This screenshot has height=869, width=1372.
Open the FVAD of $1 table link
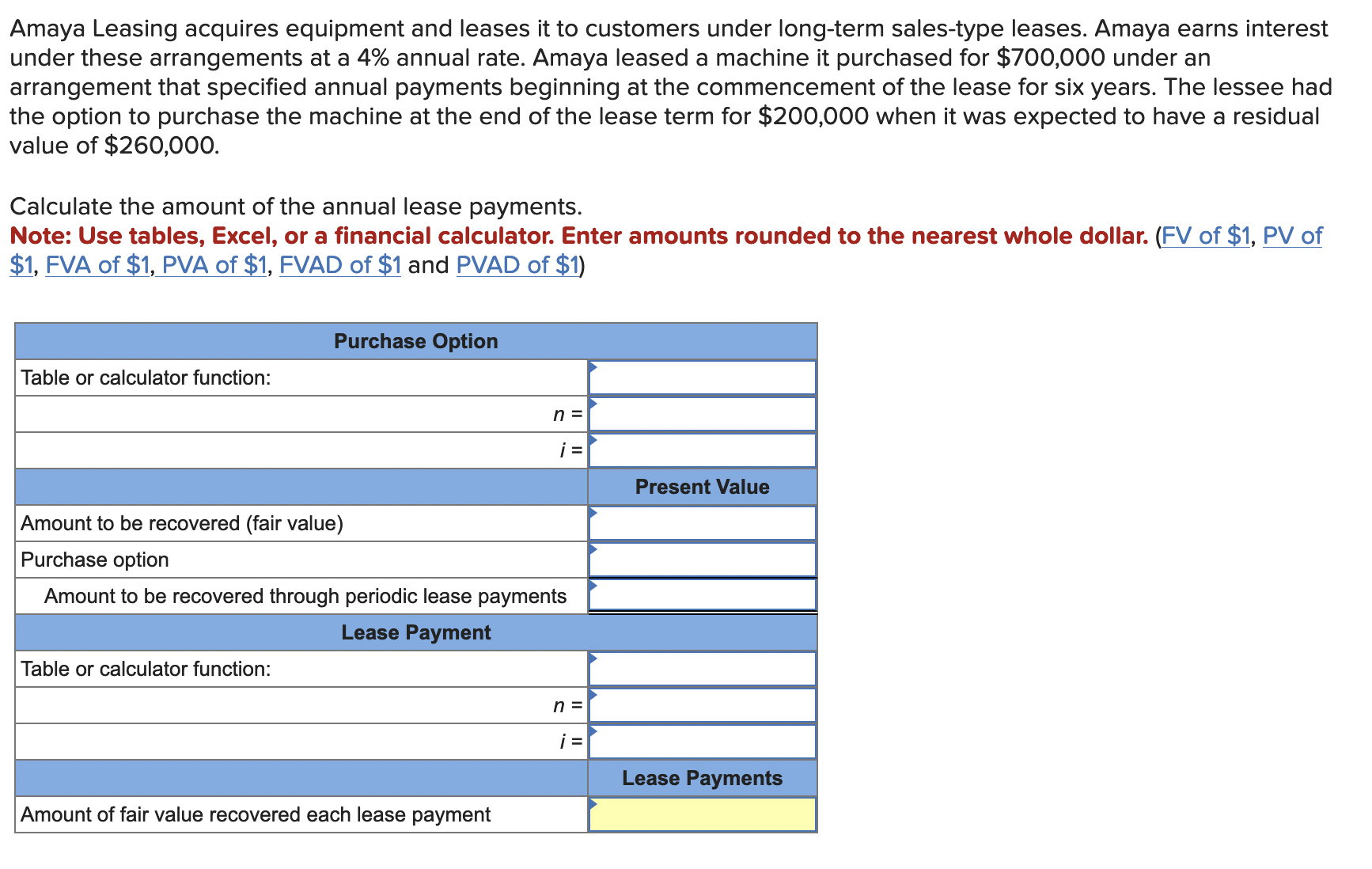tap(340, 265)
